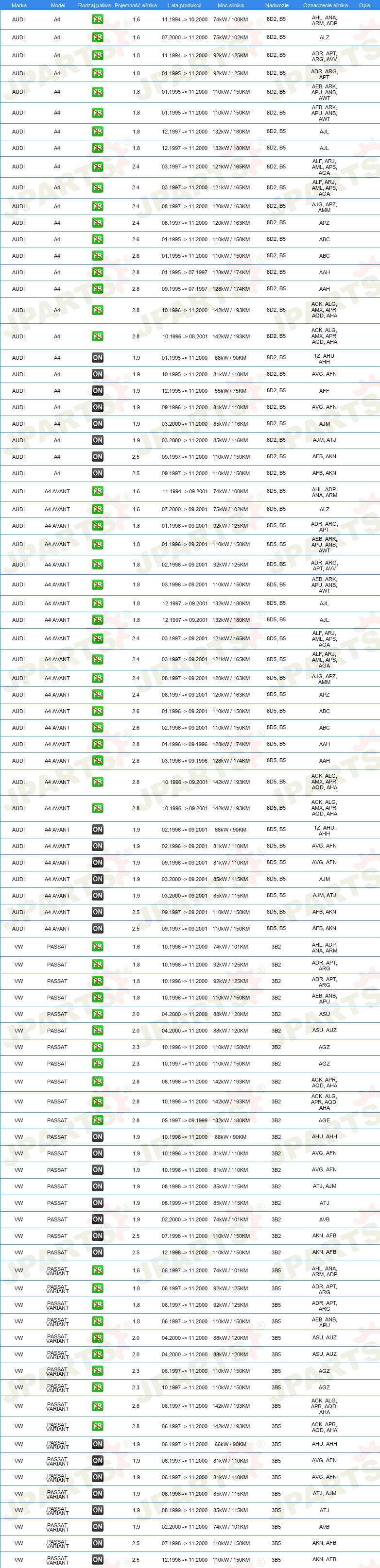Click ON diesel icon in A4 1.9 row dated 10.1995->11.2000
Viewport: 380px width, 1568px height.
tap(98, 374)
